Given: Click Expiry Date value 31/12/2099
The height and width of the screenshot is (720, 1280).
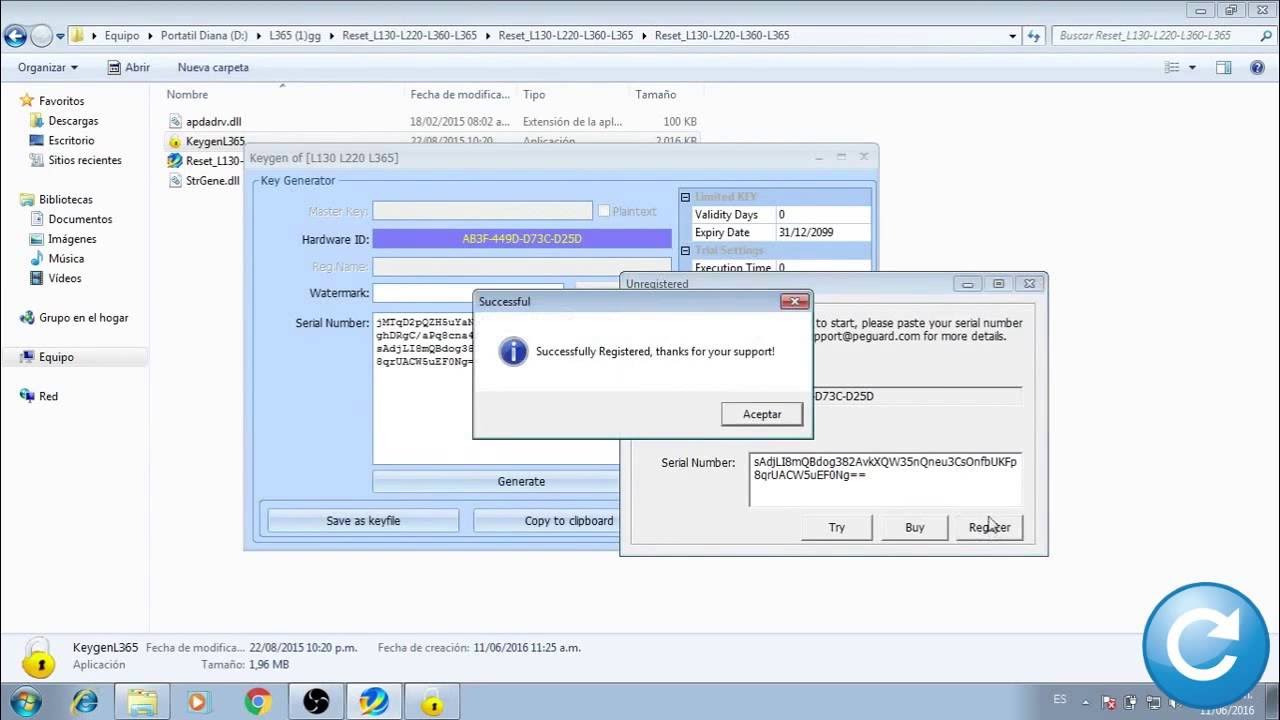Looking at the screenshot, I should (x=822, y=232).
